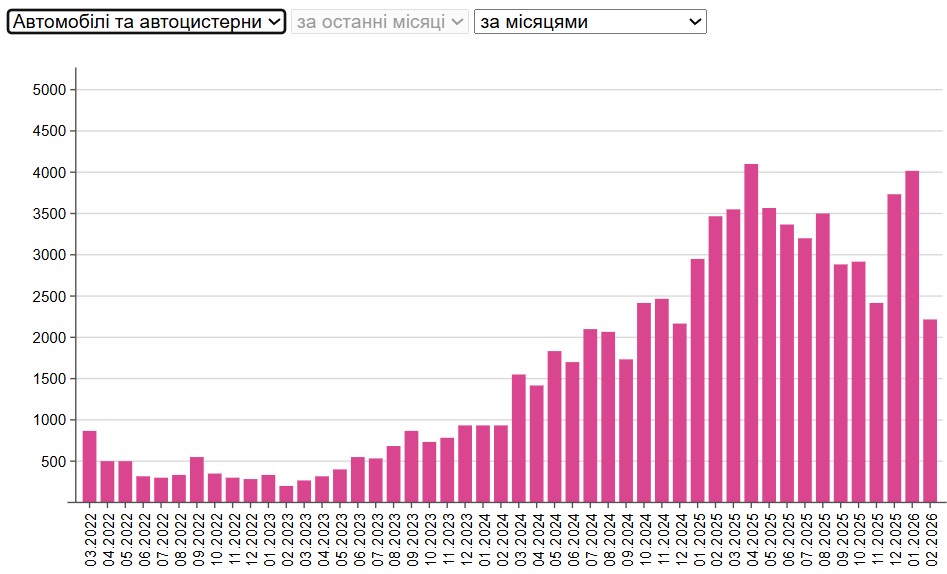Select the 10.2024 bar

point(644,402)
